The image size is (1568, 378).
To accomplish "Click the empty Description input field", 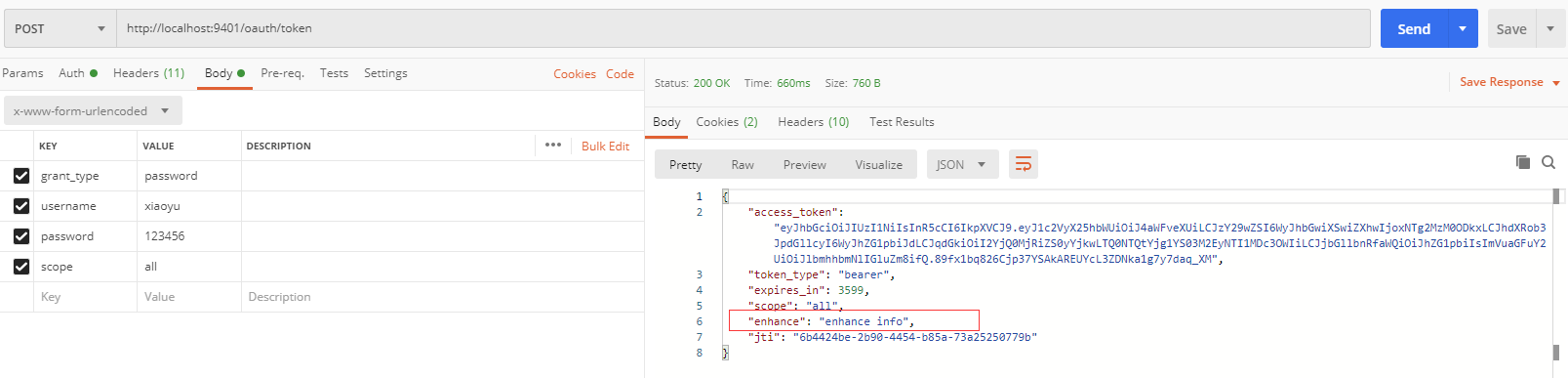I will 442,297.
